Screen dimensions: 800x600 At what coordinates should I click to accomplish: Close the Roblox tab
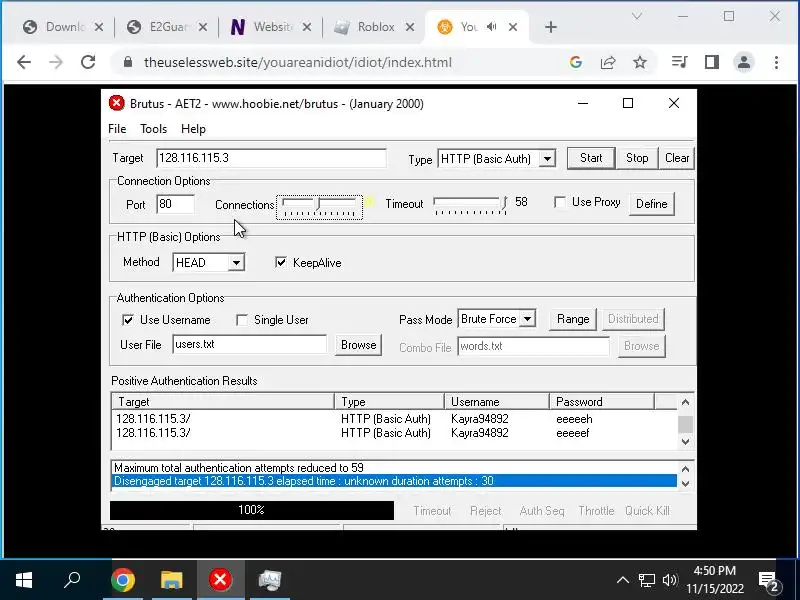tap(410, 27)
